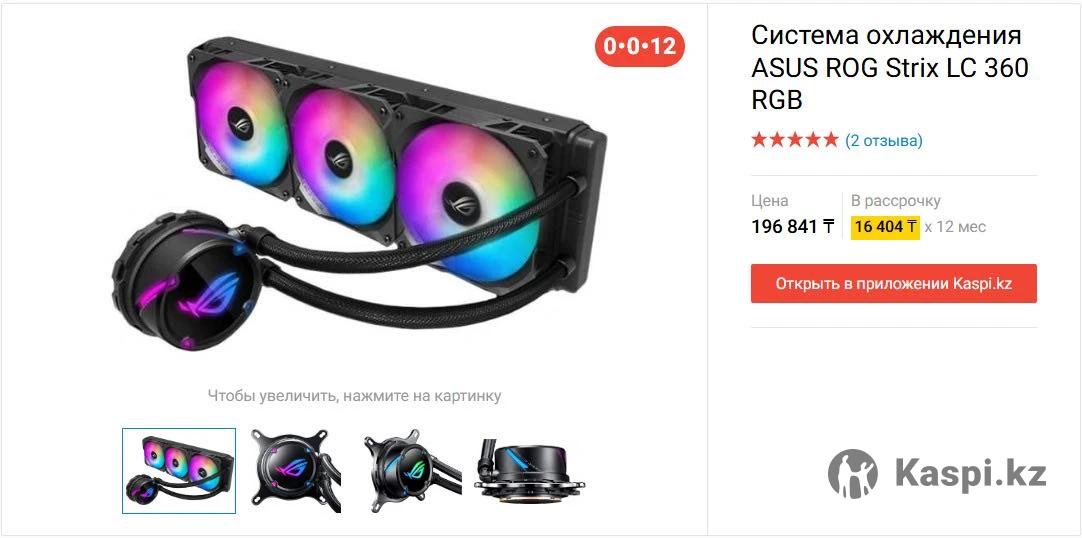Viewport: 1082px width, 538px height.
Task: Select the second thumbnail showing the pump top
Action: [x=295, y=471]
